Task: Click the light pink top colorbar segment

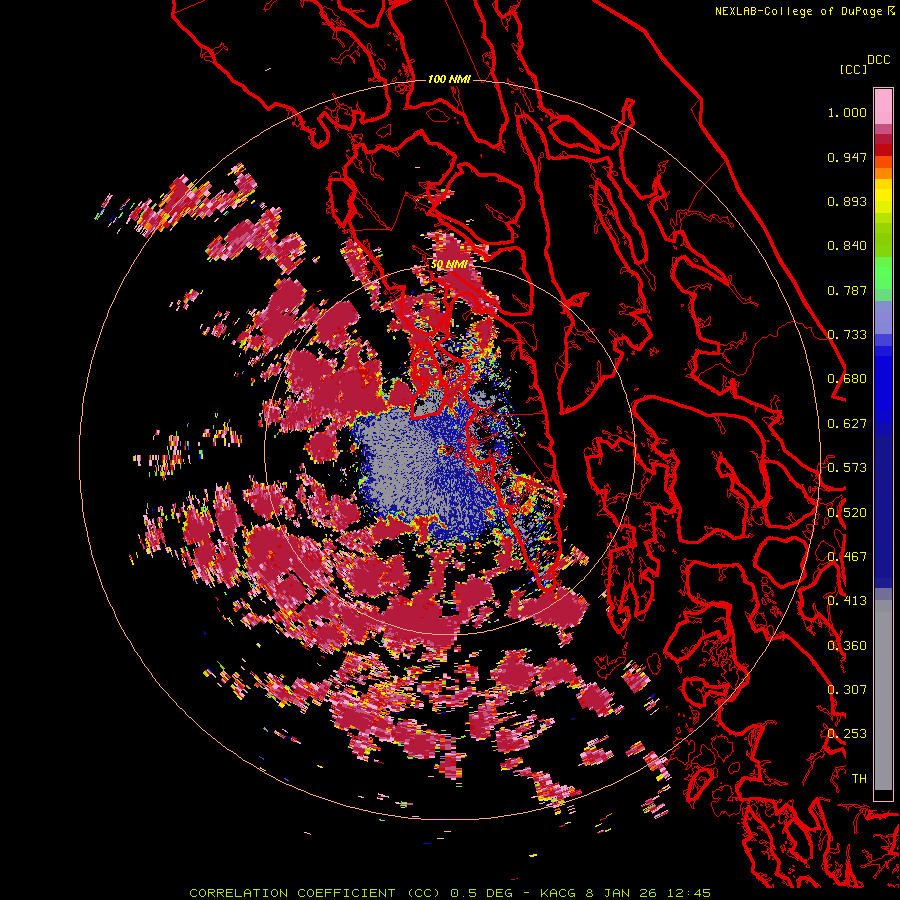Action: pyautogui.click(x=883, y=106)
